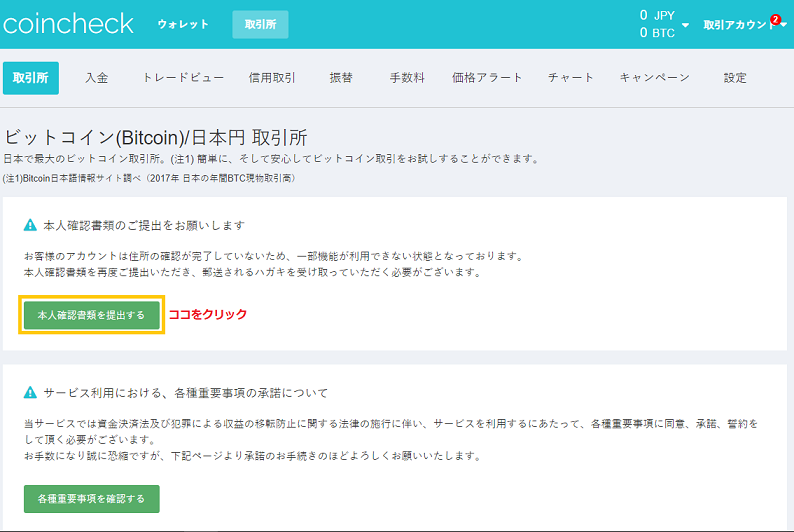Image resolution: width=794 pixels, height=532 pixels.
Task: Click the 0 JPY balance text
Action: [x=657, y=15]
